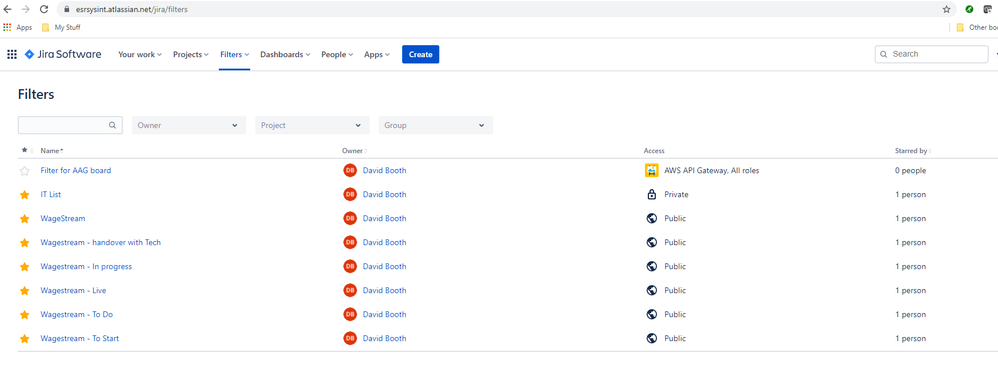Unstar the IT List filter
The height and width of the screenshot is (368, 998).
25,194
